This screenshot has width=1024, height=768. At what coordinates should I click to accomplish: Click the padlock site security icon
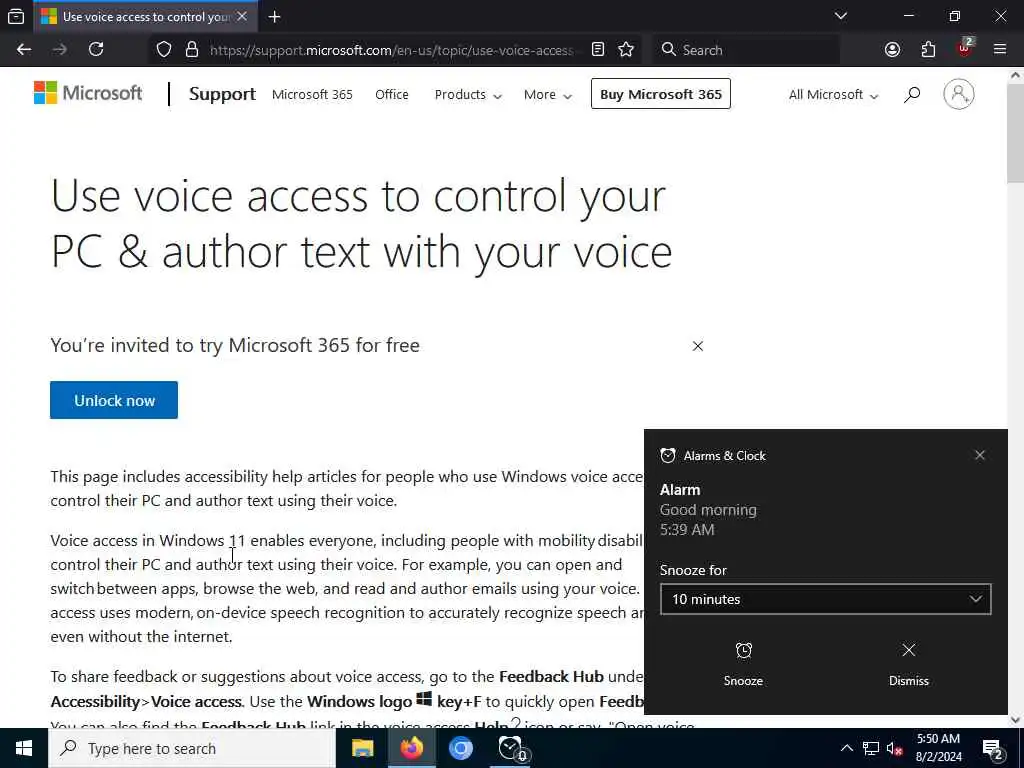point(192,50)
